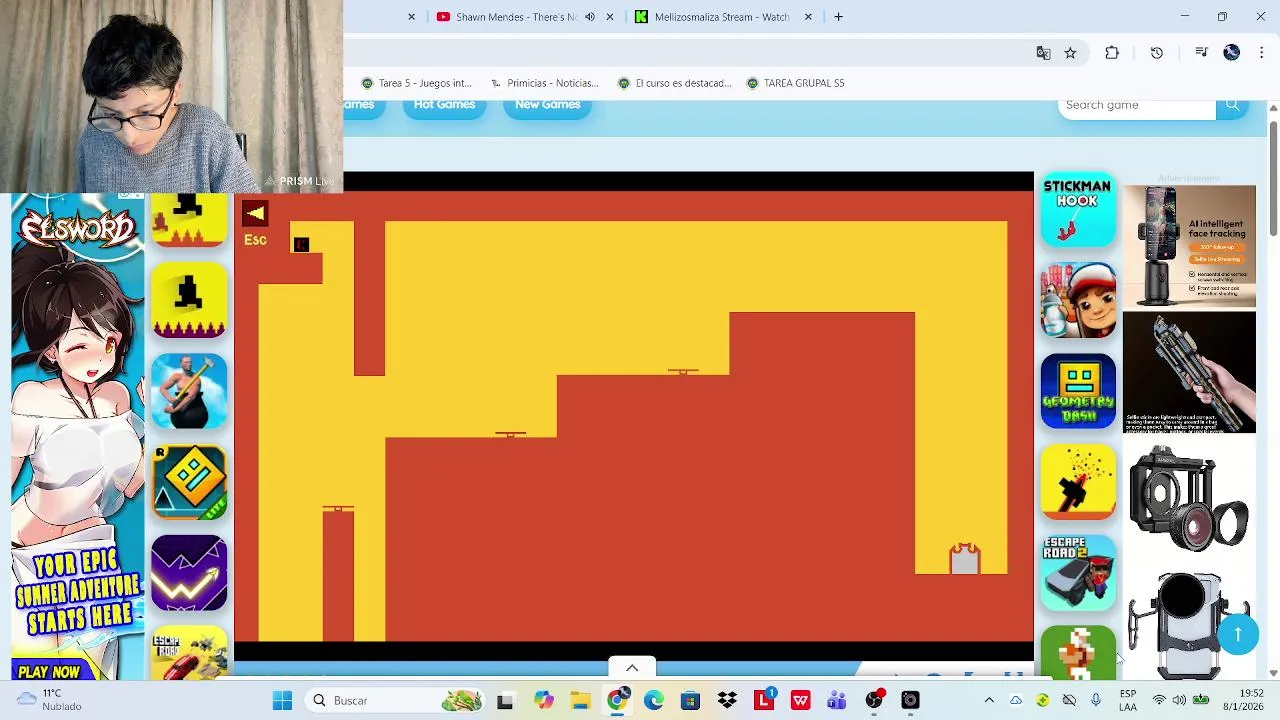Open the Primicias - Noticias bookmark
Viewport: 1280px width, 720px height.
pos(544,83)
